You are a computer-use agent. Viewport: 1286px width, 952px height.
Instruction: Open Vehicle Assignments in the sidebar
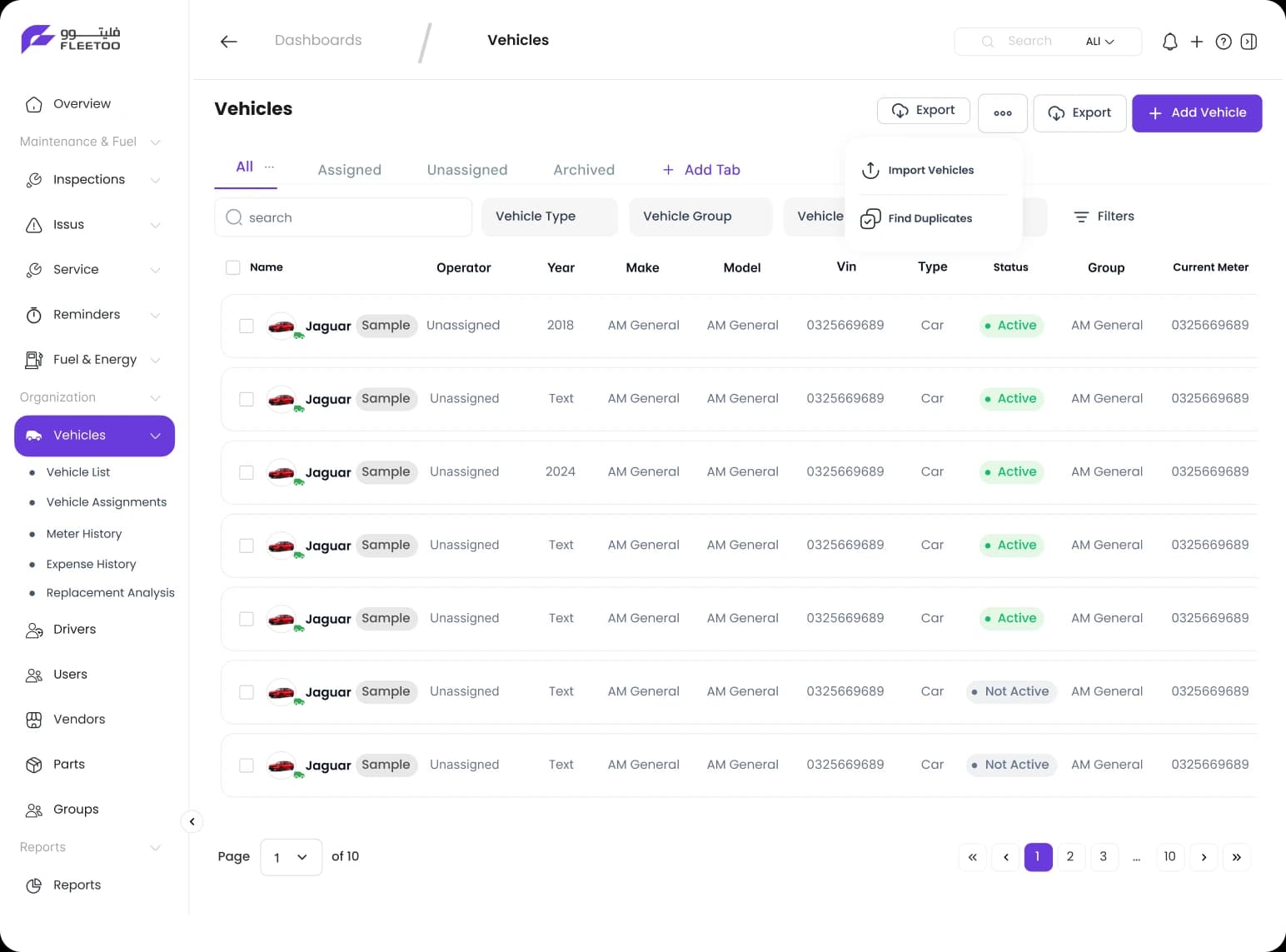106,502
